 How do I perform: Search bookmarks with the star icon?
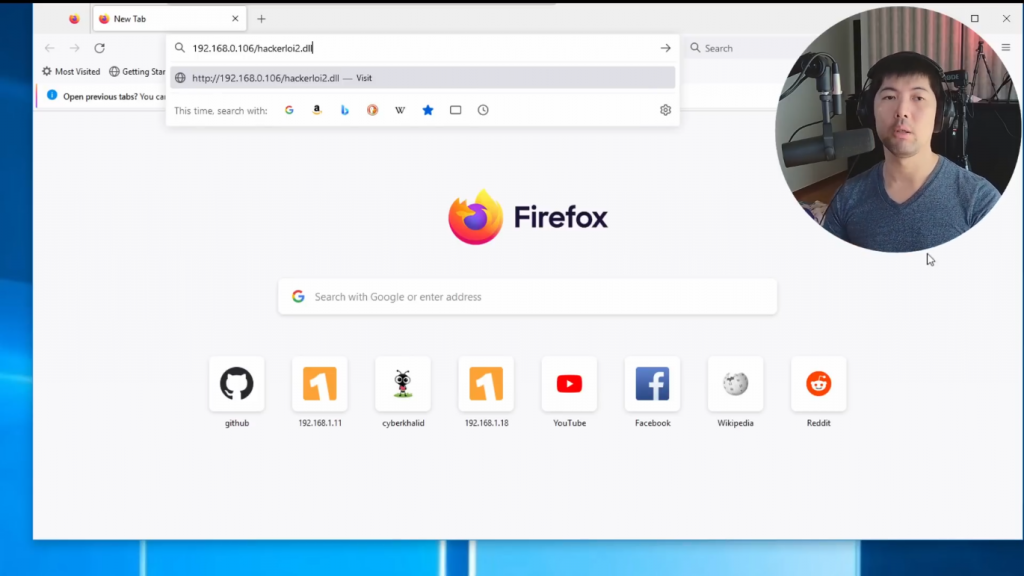pyautogui.click(x=428, y=110)
